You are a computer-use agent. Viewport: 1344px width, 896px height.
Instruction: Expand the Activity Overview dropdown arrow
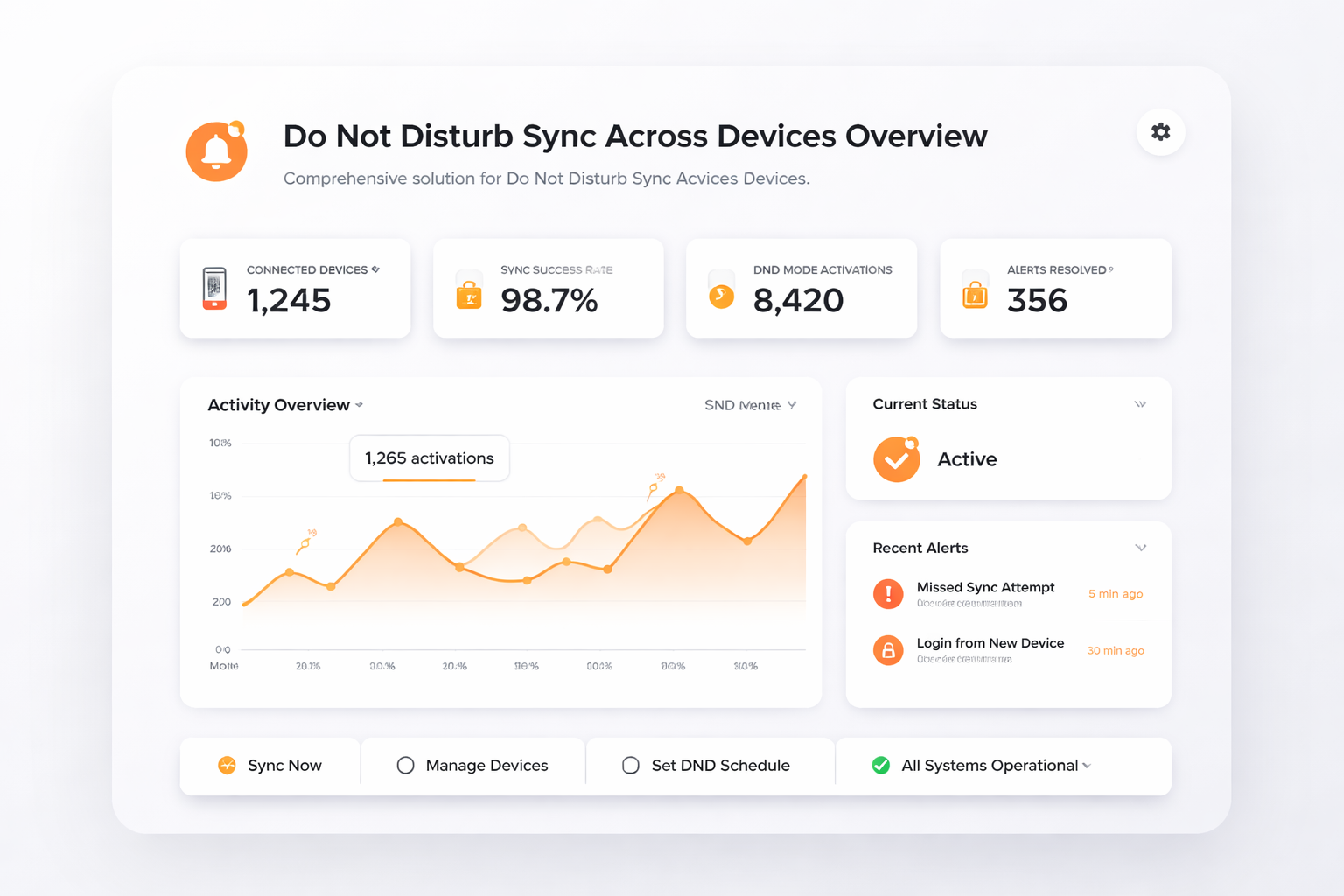[x=360, y=405]
